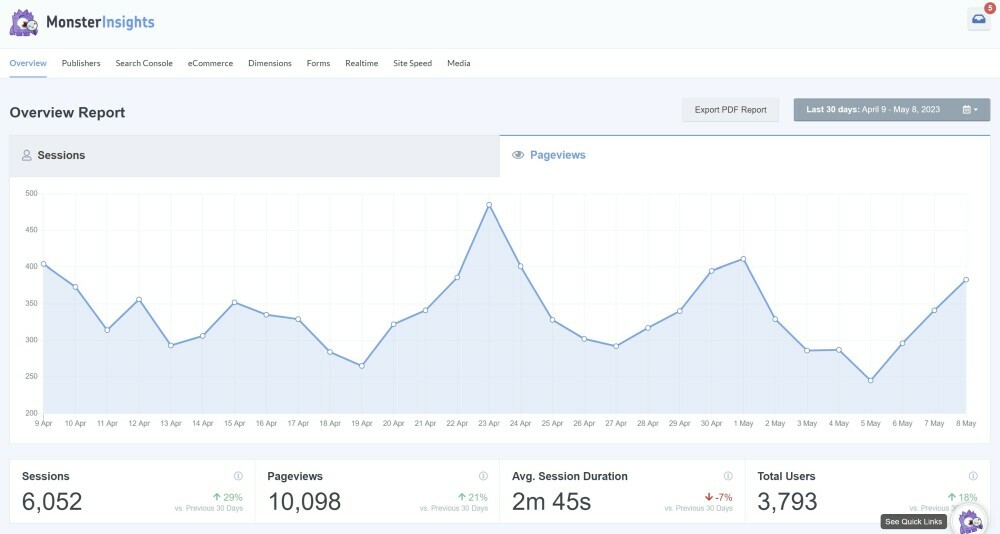Click the Sessions info icon
Screen dimensions: 1000x534
238,476
